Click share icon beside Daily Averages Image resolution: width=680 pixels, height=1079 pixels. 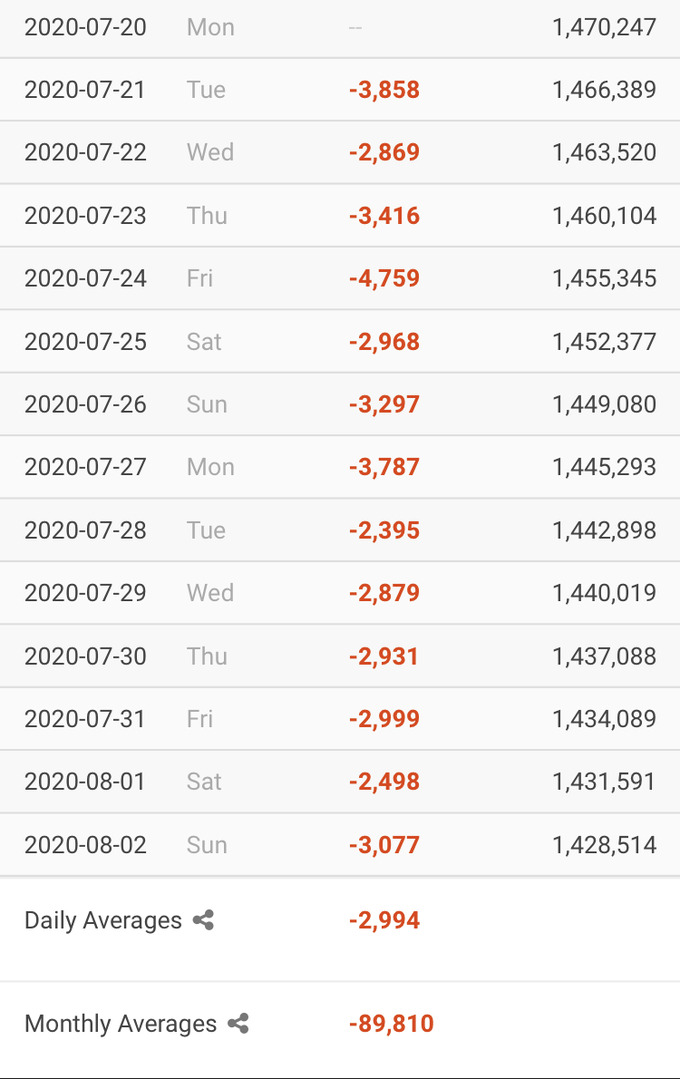[x=203, y=920]
